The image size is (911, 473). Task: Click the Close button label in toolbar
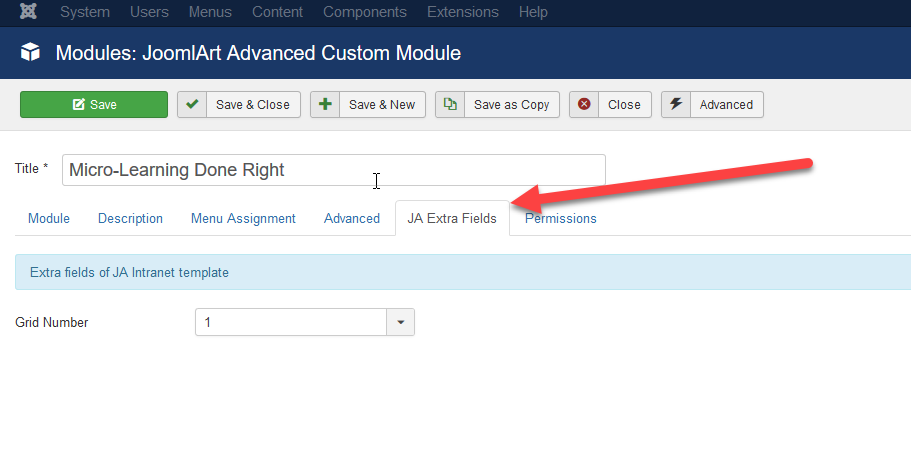(x=624, y=105)
